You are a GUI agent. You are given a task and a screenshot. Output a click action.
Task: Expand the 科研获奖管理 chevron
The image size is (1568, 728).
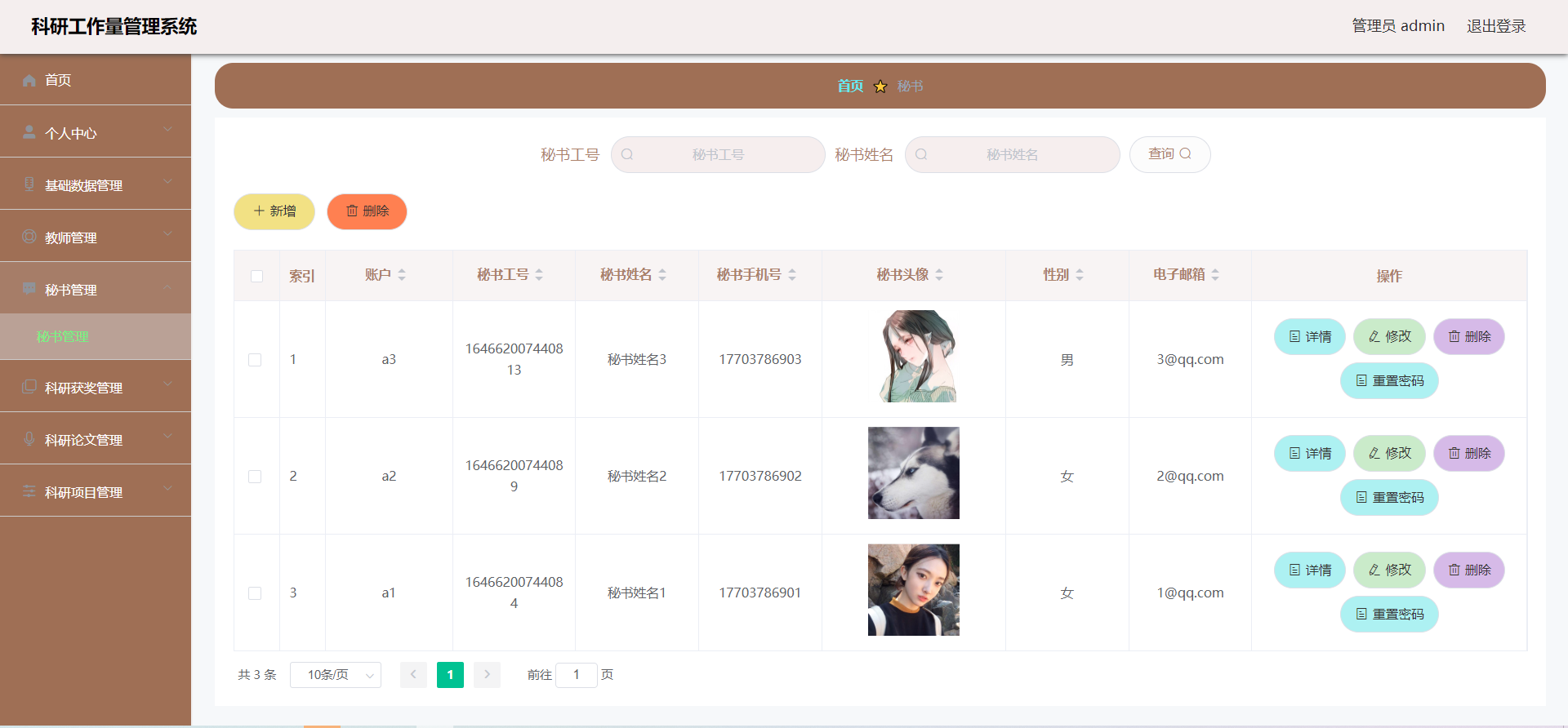[x=167, y=384]
